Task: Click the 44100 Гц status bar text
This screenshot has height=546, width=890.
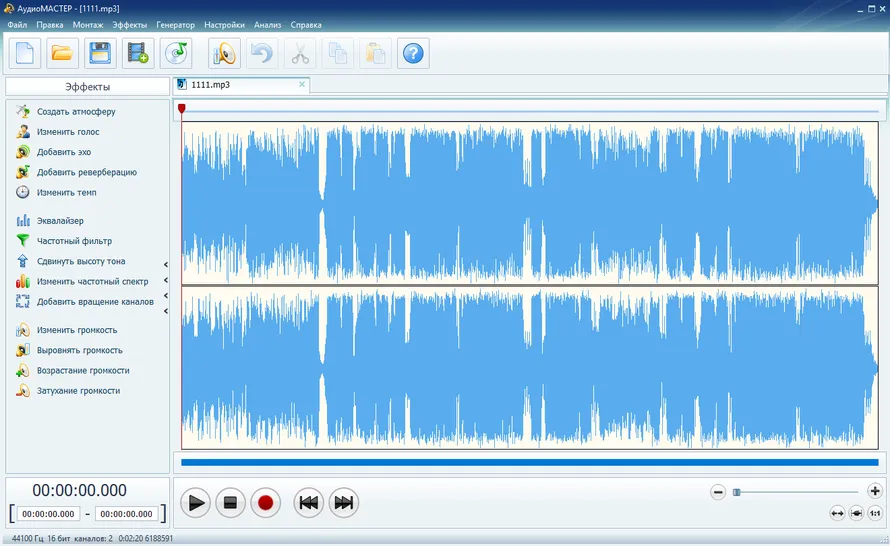Action: pos(27,538)
